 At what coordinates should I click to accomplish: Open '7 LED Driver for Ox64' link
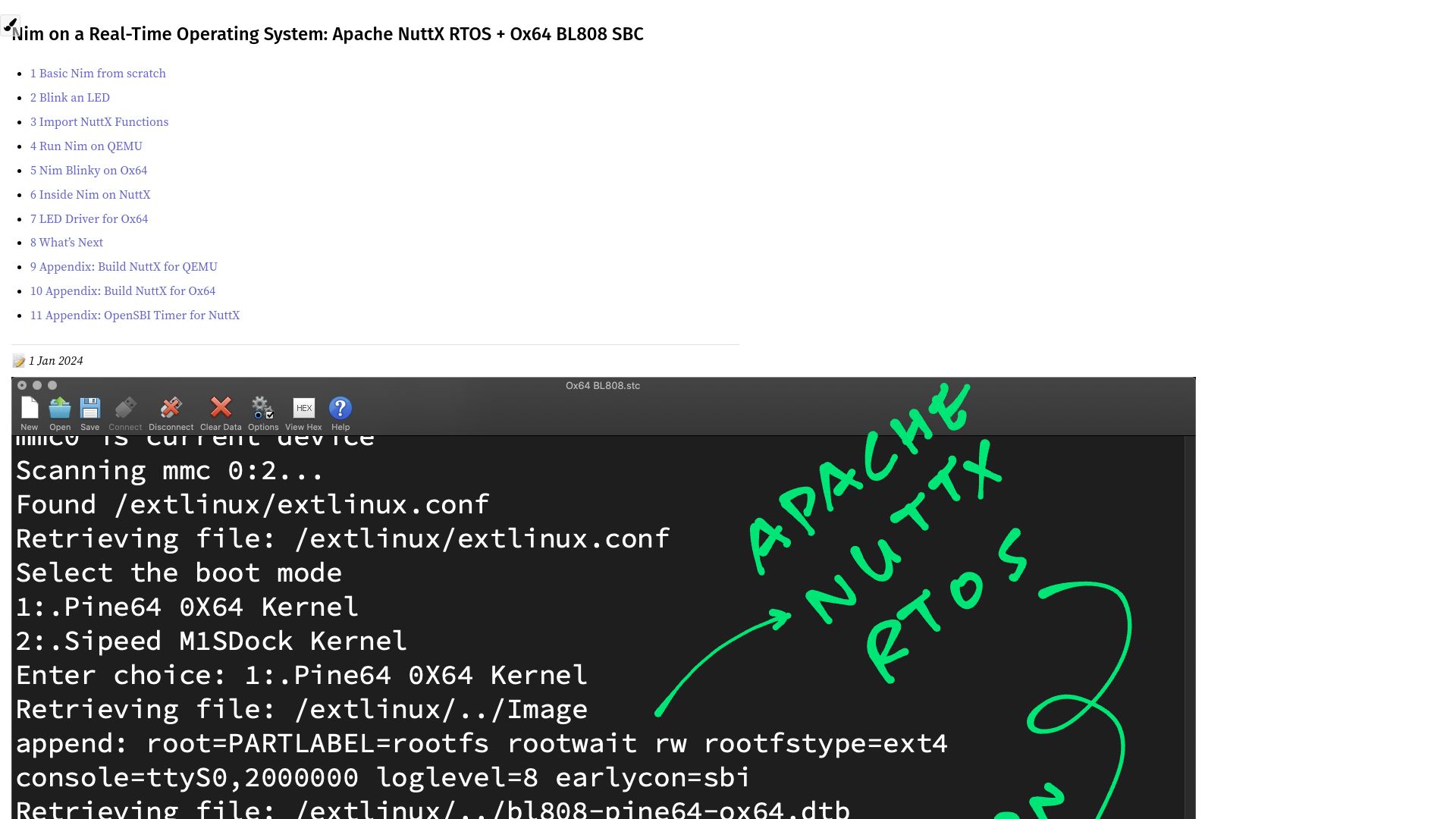[x=89, y=219]
